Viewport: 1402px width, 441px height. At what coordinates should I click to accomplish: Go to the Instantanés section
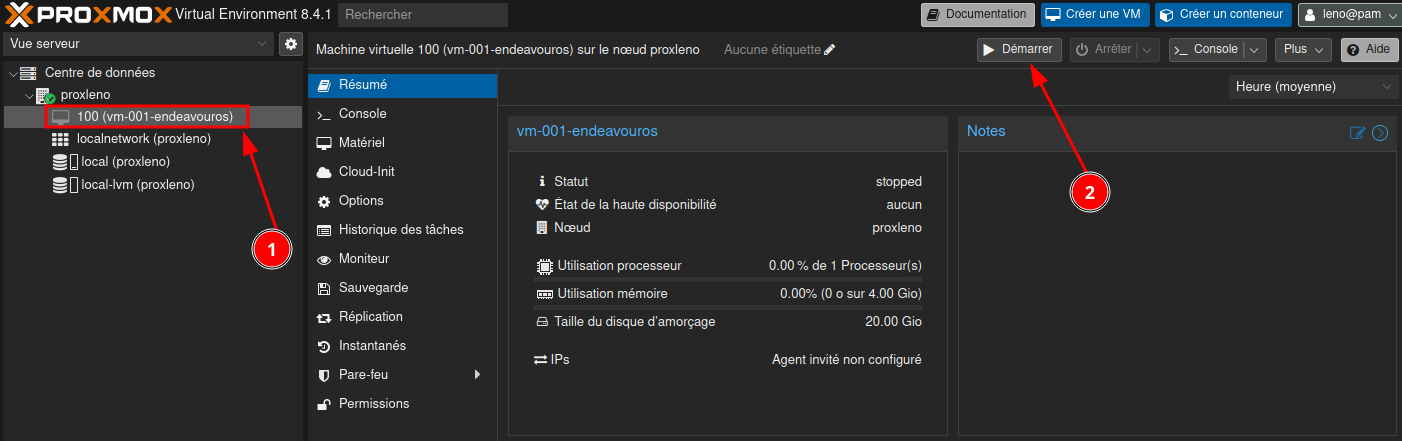[372, 346]
